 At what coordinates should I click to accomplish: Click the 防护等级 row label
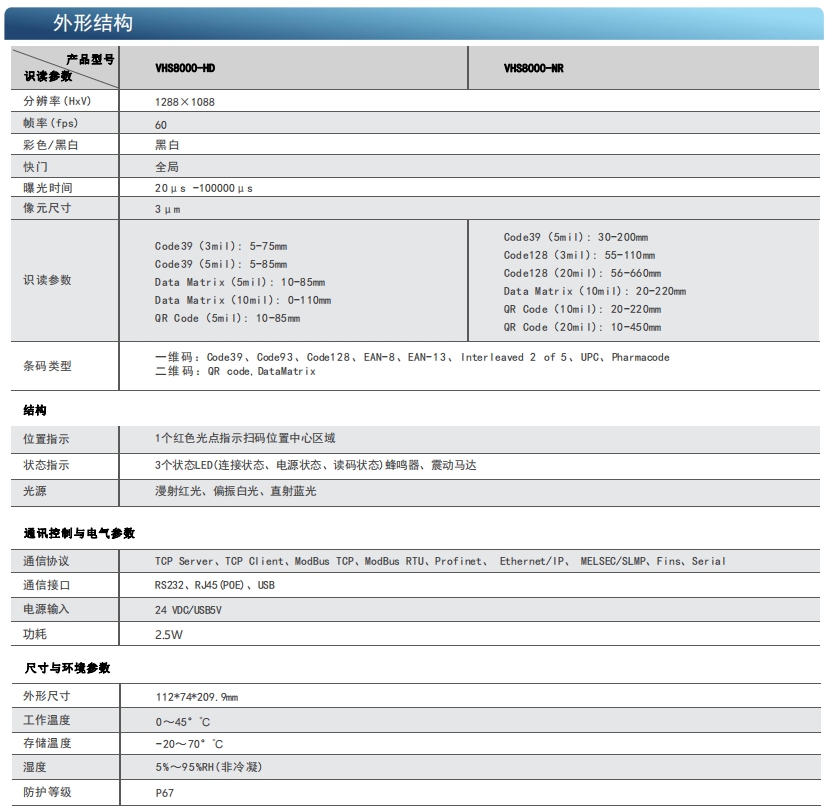point(47,792)
